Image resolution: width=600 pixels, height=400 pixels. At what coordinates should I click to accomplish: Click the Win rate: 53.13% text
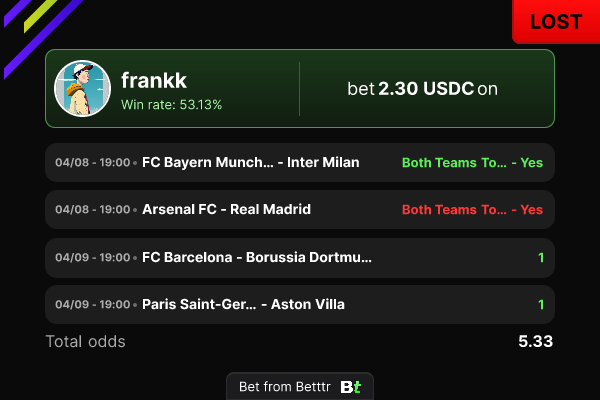[x=171, y=104]
